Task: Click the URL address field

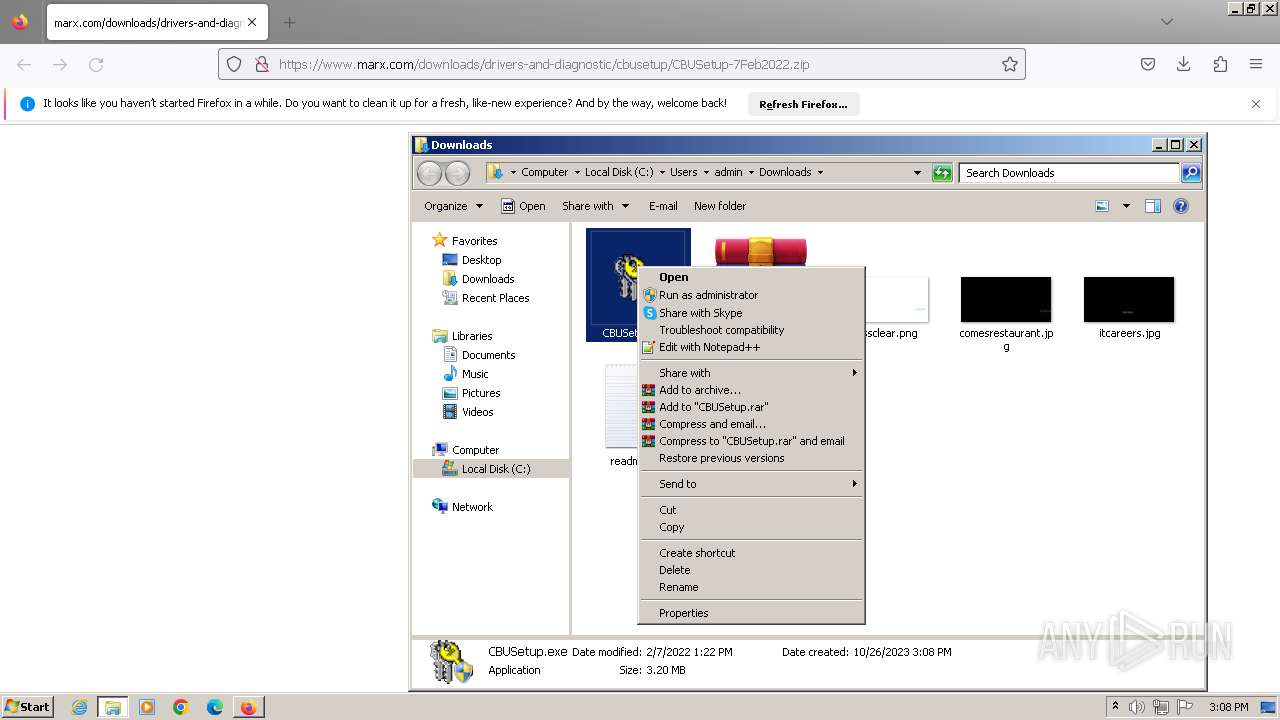Action: click(x=622, y=64)
